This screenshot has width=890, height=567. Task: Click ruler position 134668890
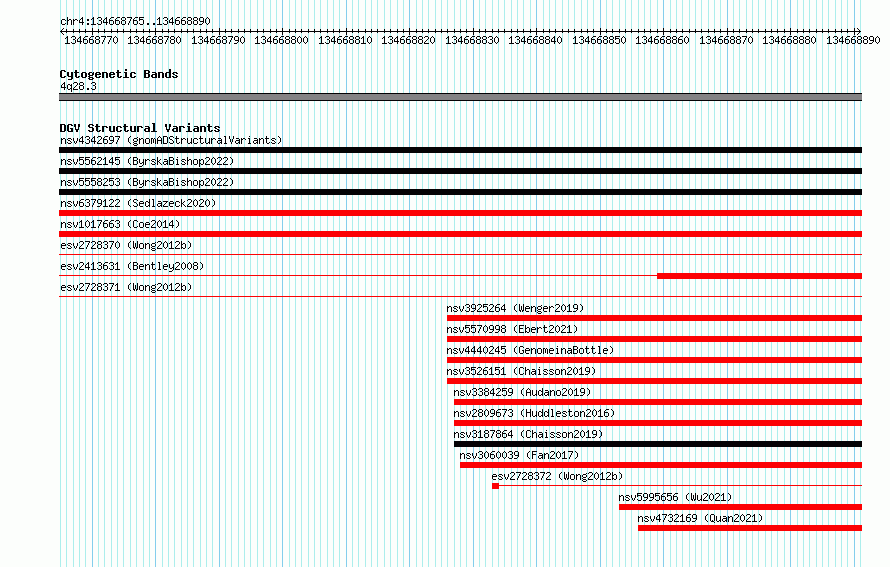point(853,40)
